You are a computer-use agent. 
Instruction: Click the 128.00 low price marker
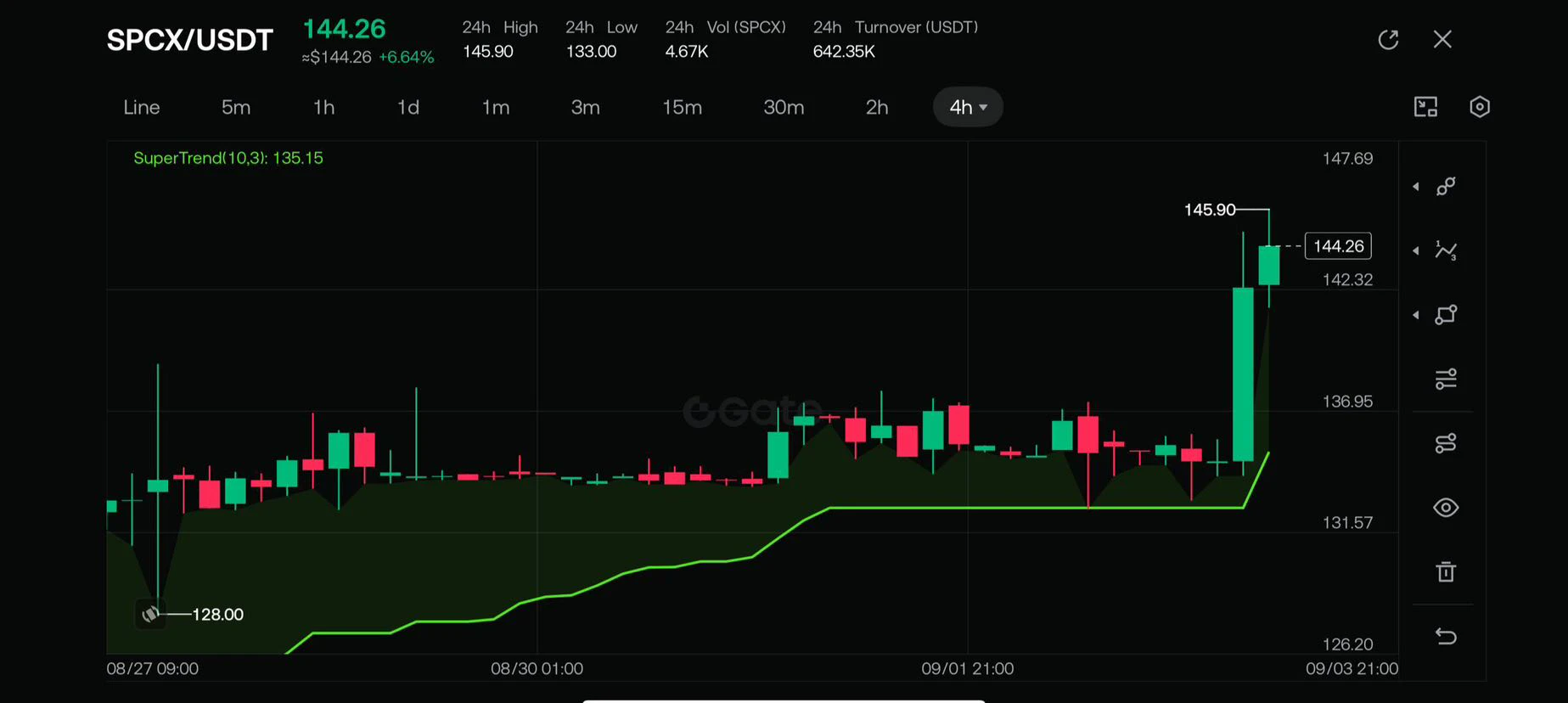(x=218, y=614)
